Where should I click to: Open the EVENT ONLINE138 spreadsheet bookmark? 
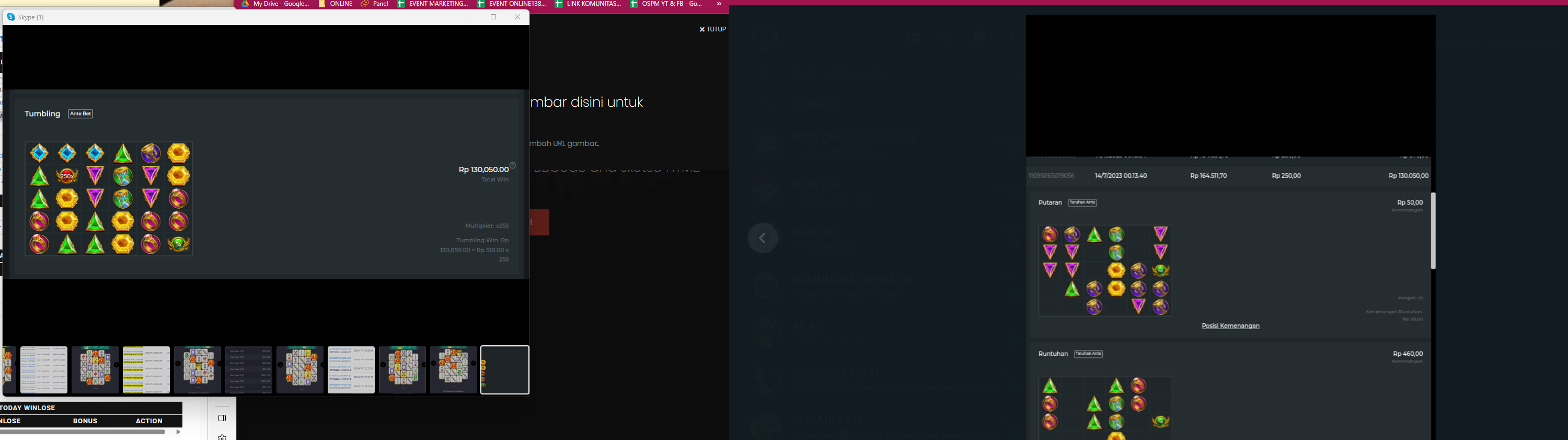[x=511, y=4]
